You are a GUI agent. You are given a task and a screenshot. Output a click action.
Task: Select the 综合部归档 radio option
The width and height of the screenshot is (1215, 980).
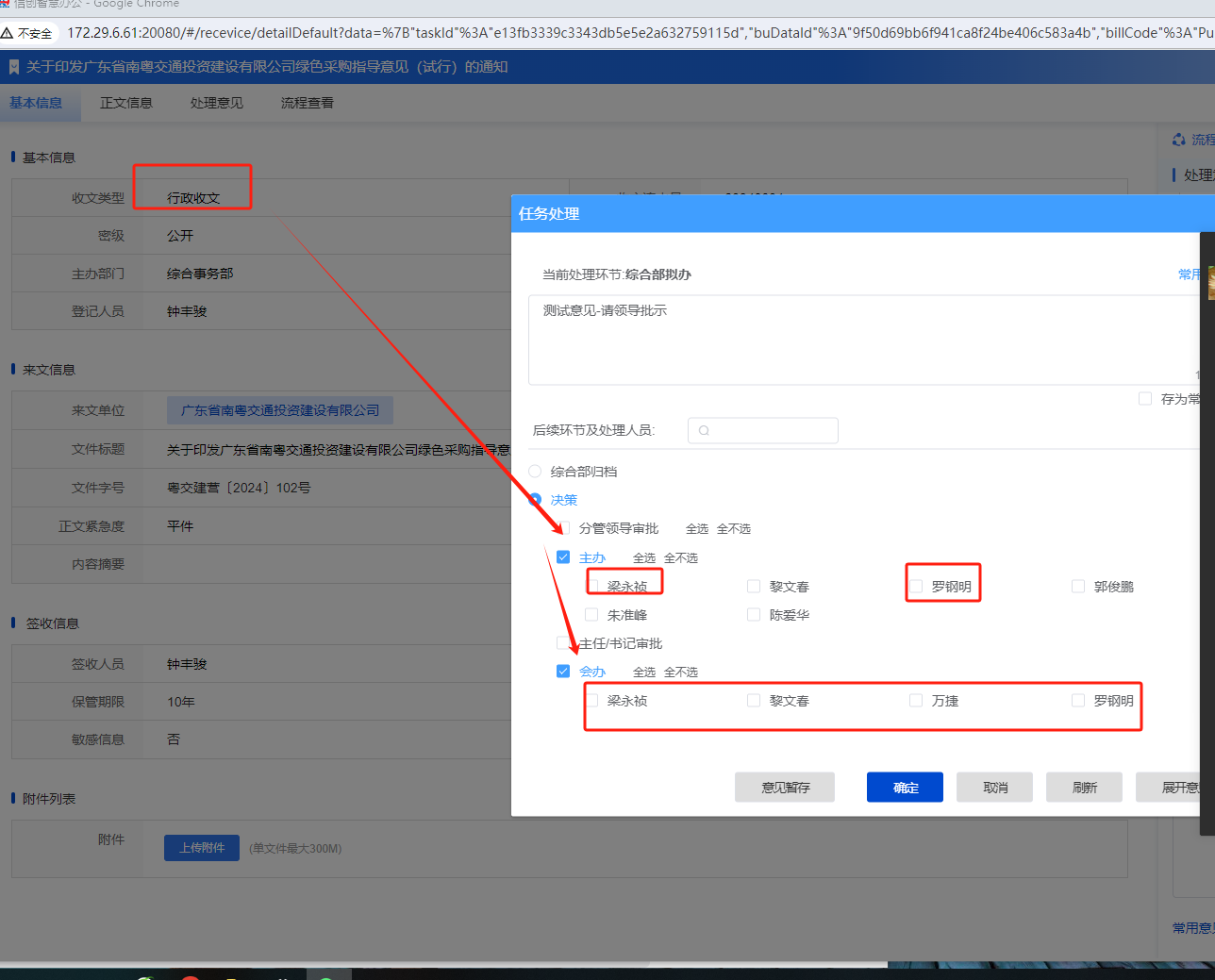pyautogui.click(x=535, y=472)
